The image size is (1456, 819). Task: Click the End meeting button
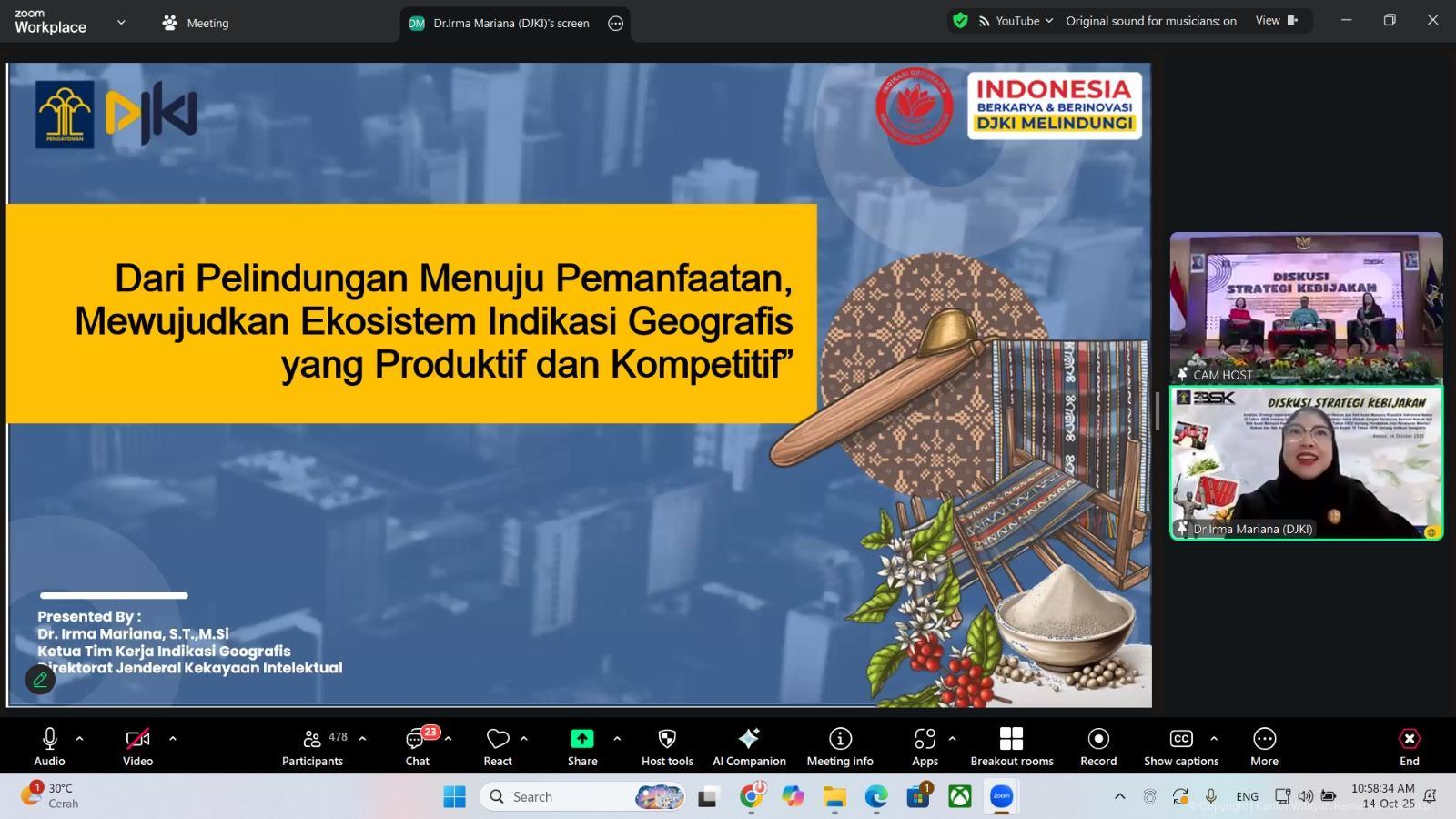pos(1409,746)
